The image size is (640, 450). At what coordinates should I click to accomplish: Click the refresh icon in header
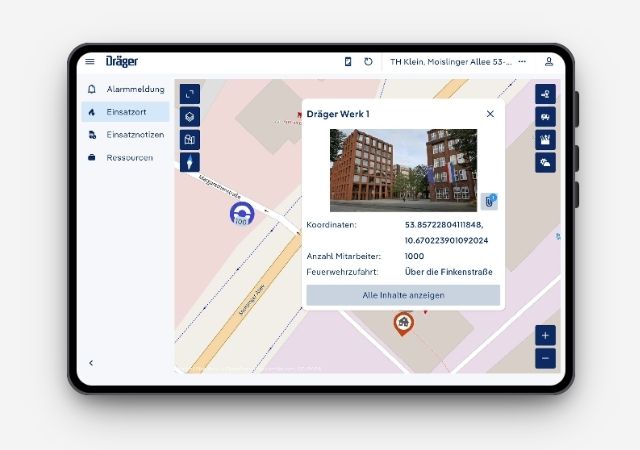point(368,62)
